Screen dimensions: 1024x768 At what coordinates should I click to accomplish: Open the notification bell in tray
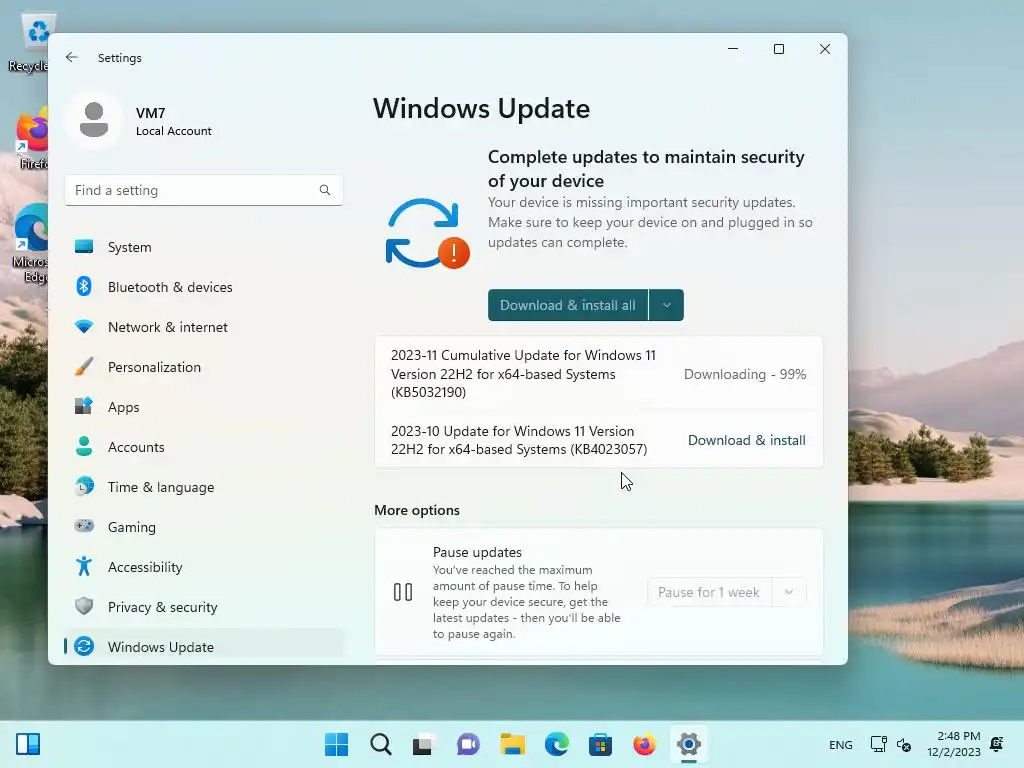997,744
